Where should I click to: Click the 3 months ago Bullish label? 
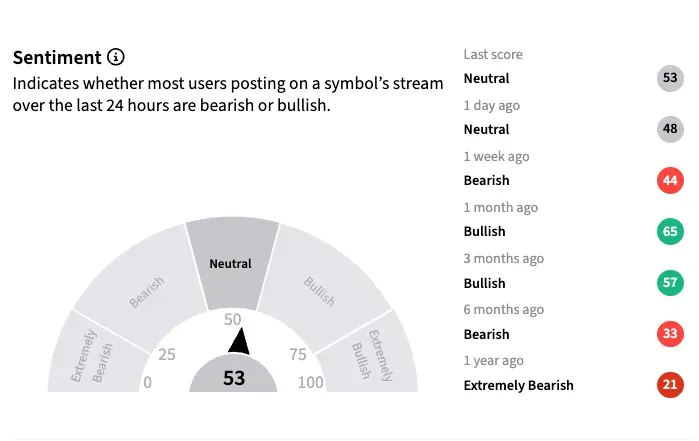pyautogui.click(x=485, y=283)
